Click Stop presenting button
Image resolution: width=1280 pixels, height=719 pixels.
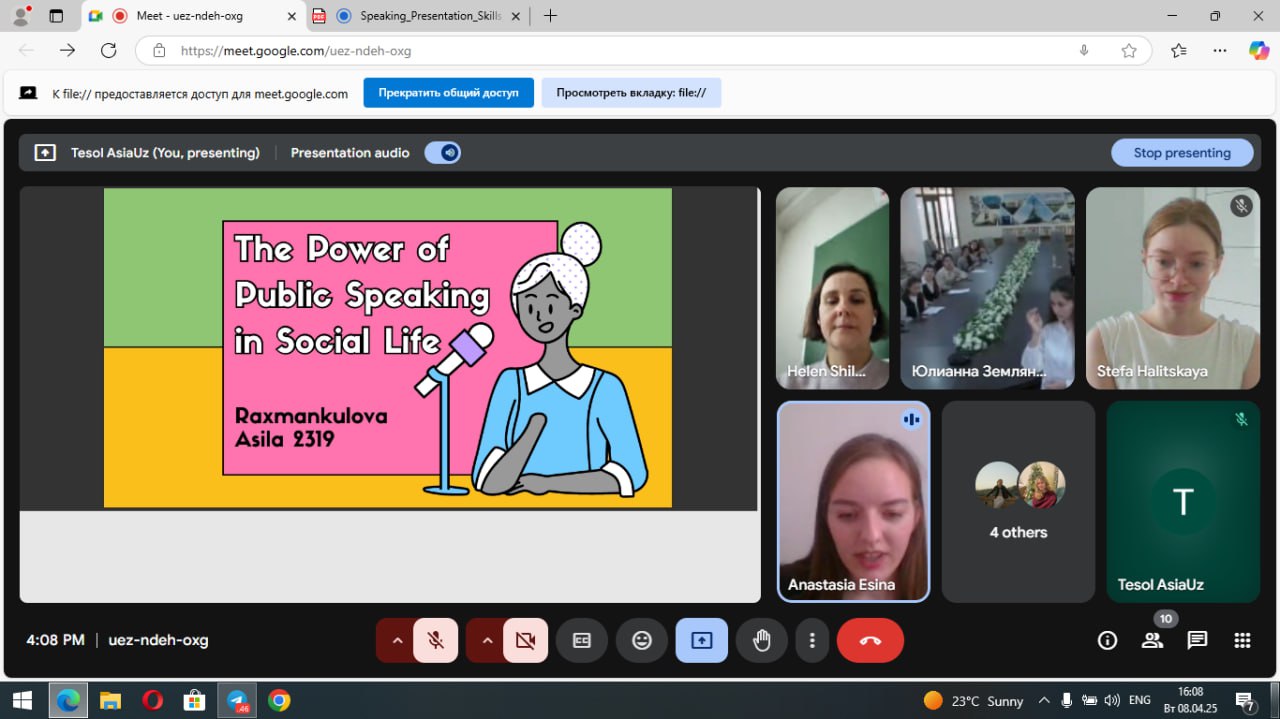click(x=1182, y=153)
